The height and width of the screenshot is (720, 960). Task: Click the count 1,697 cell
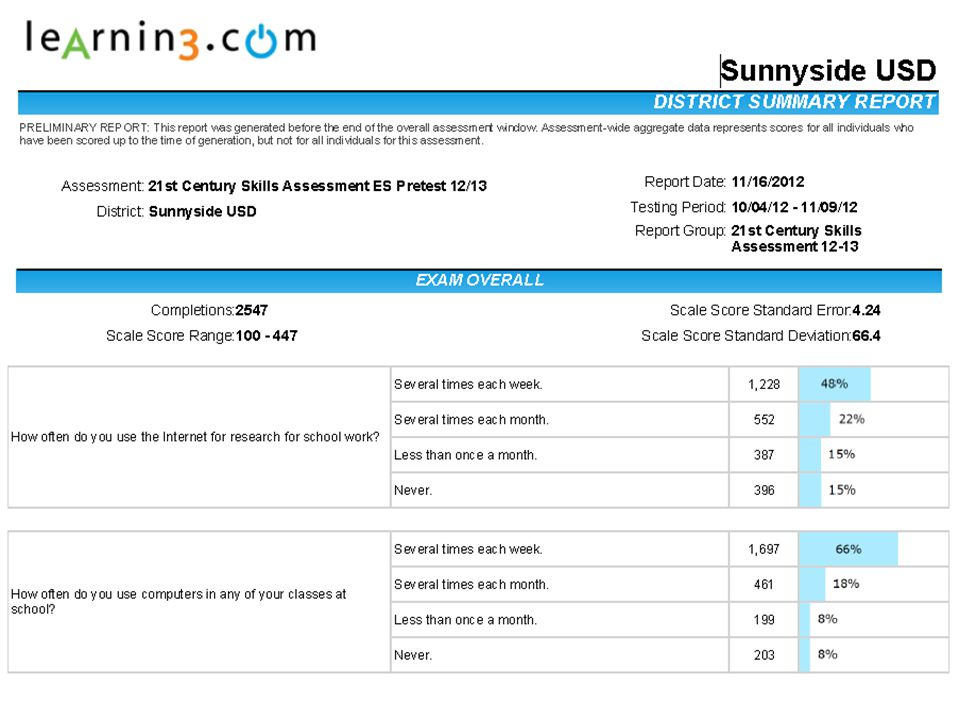[x=763, y=549]
